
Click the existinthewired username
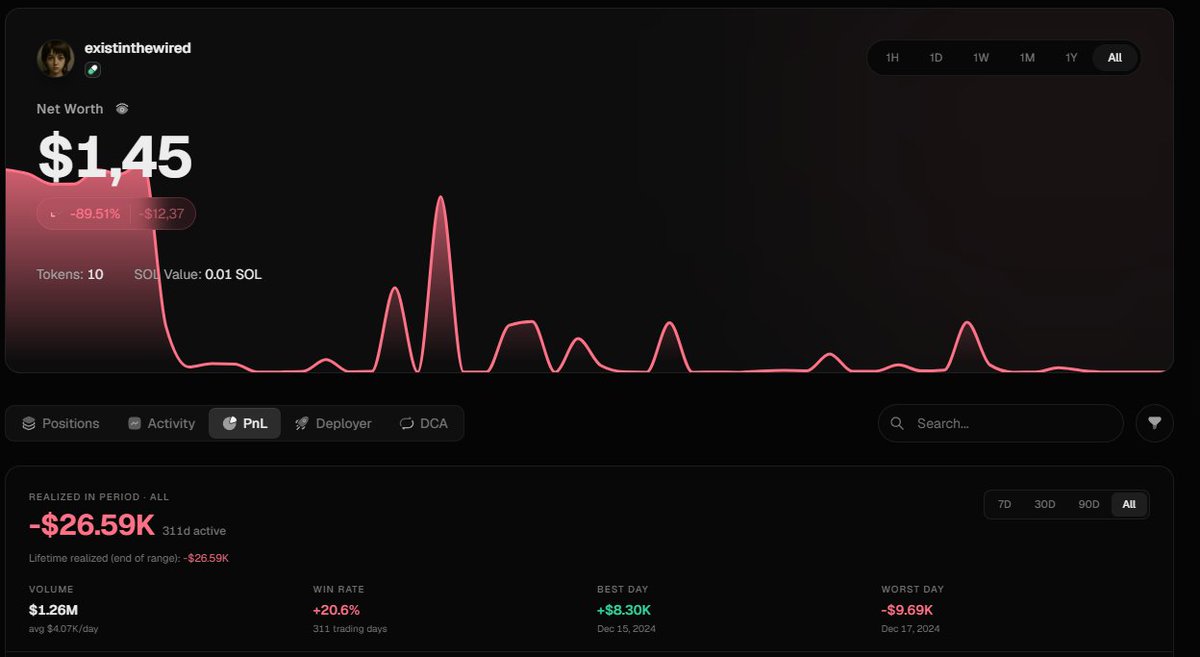click(x=137, y=48)
